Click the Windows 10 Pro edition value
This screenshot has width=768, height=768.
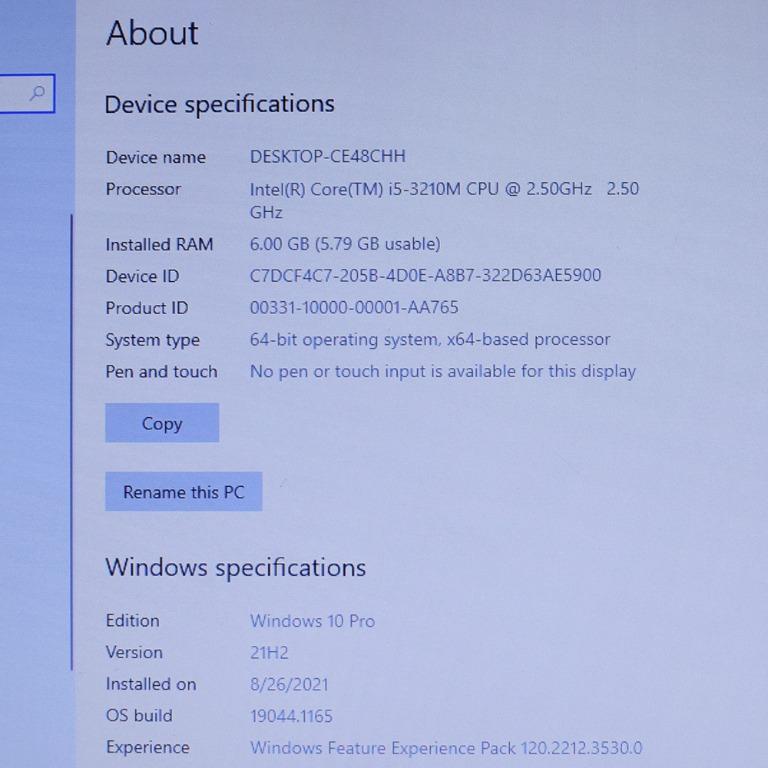pos(312,621)
